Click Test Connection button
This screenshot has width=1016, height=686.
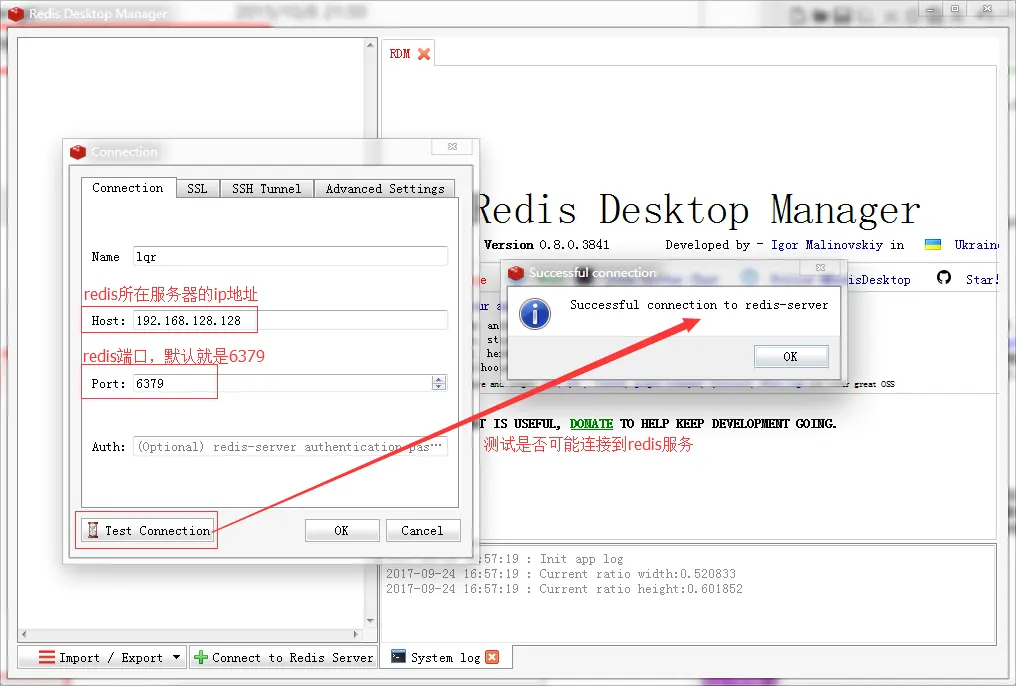[148, 530]
